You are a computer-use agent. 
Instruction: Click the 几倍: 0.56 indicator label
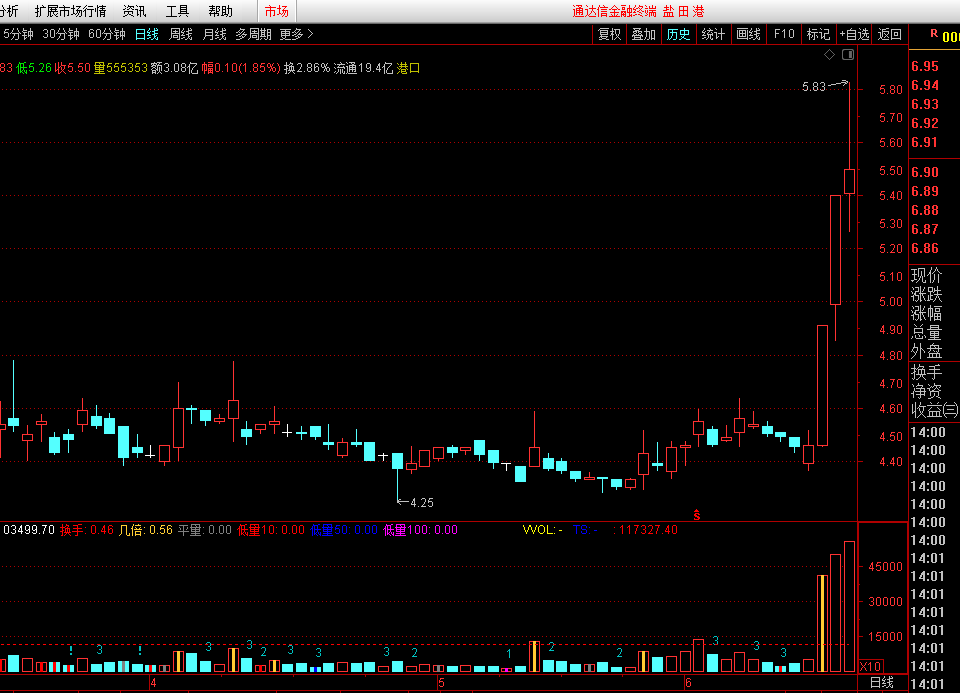pos(145,530)
